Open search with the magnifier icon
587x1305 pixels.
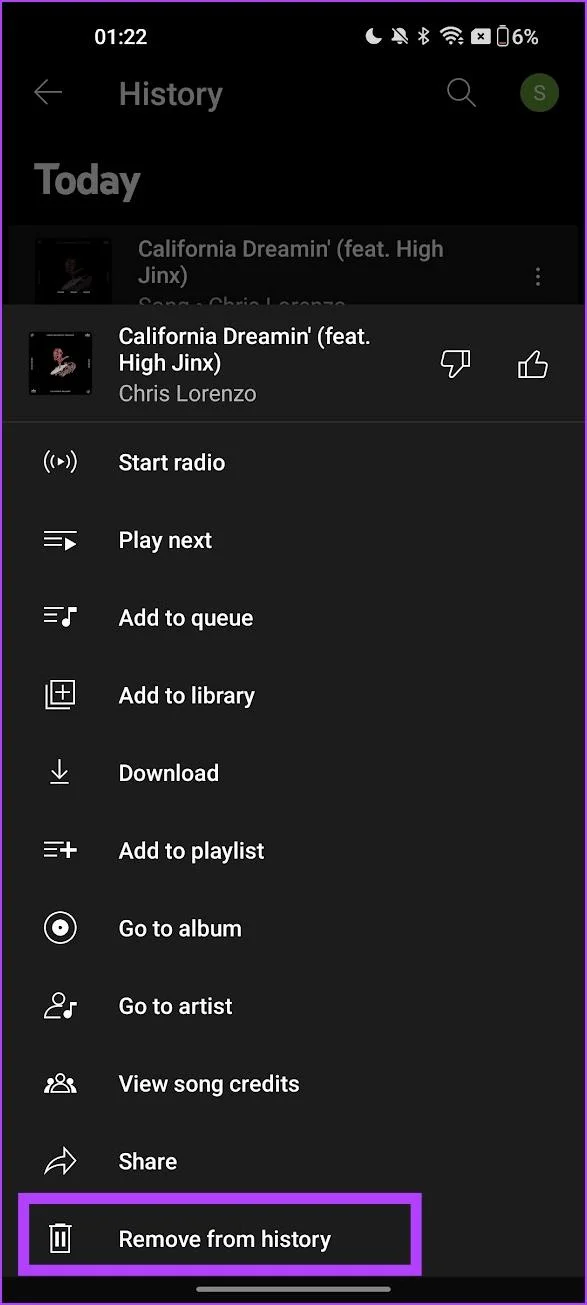pos(461,93)
